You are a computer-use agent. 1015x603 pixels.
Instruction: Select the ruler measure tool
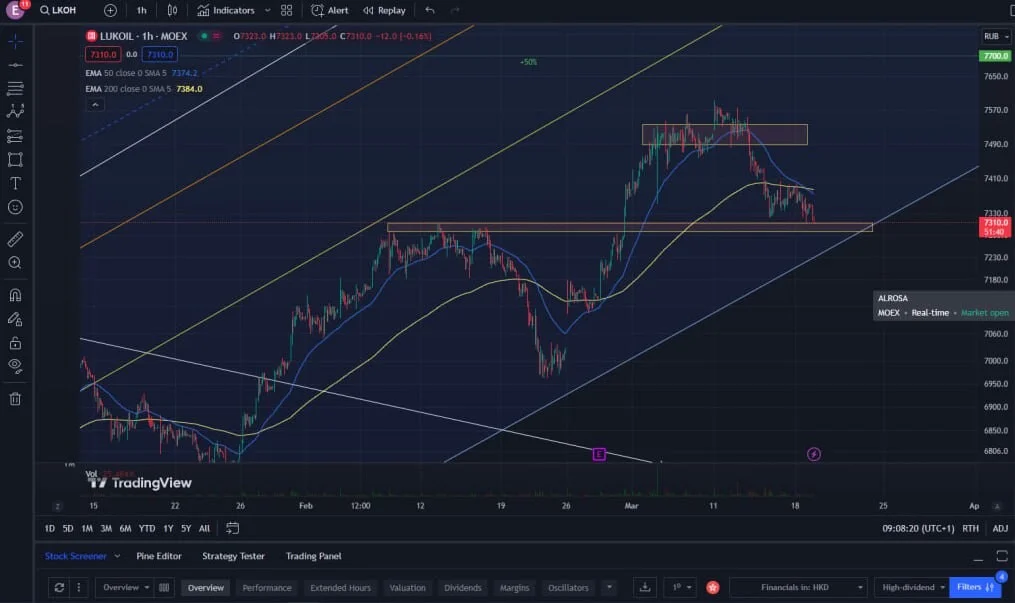[x=16, y=239]
